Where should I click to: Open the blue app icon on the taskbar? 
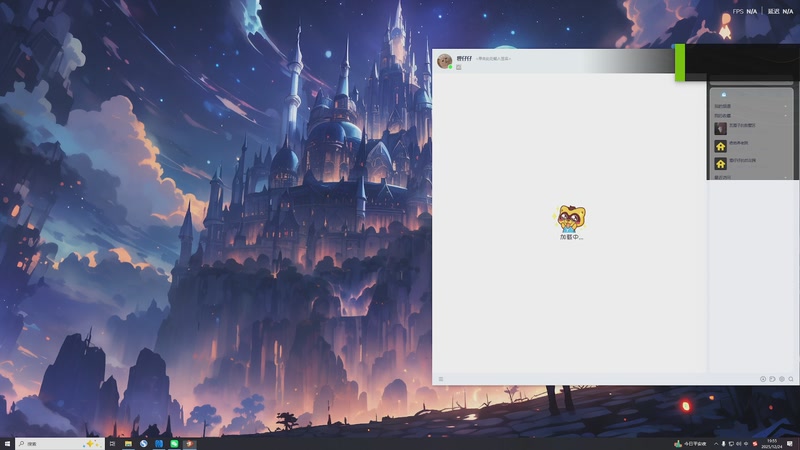pos(159,444)
